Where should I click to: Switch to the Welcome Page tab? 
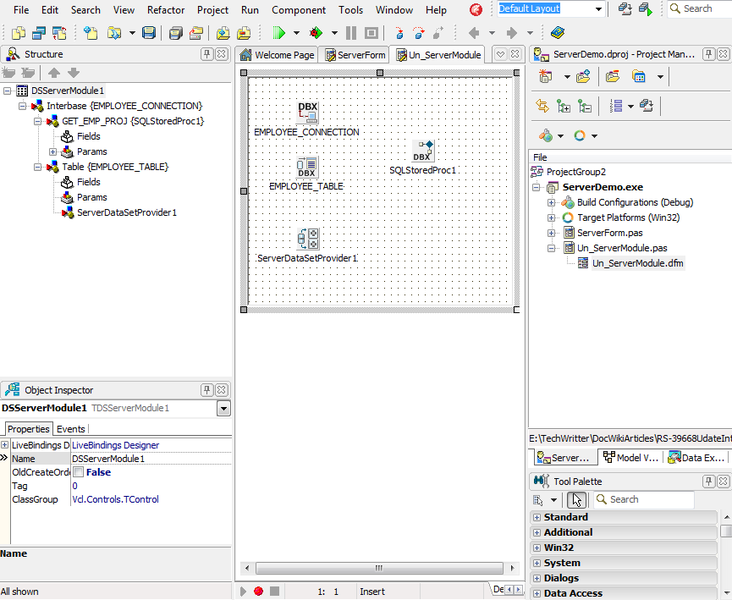coord(277,55)
